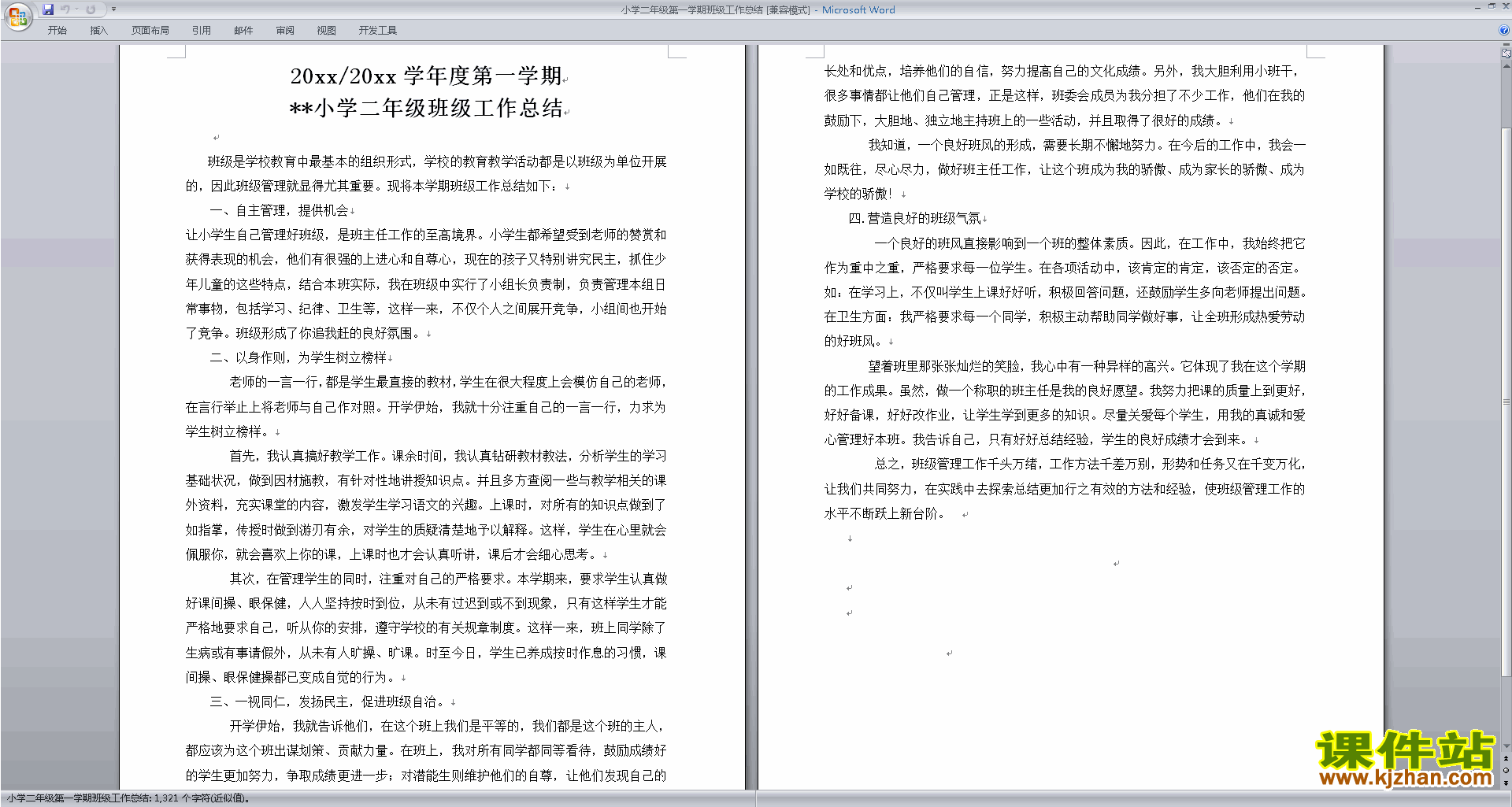The height and width of the screenshot is (807, 1512).
Task: Open the 邮件 ribbon tab
Action: [x=243, y=31]
